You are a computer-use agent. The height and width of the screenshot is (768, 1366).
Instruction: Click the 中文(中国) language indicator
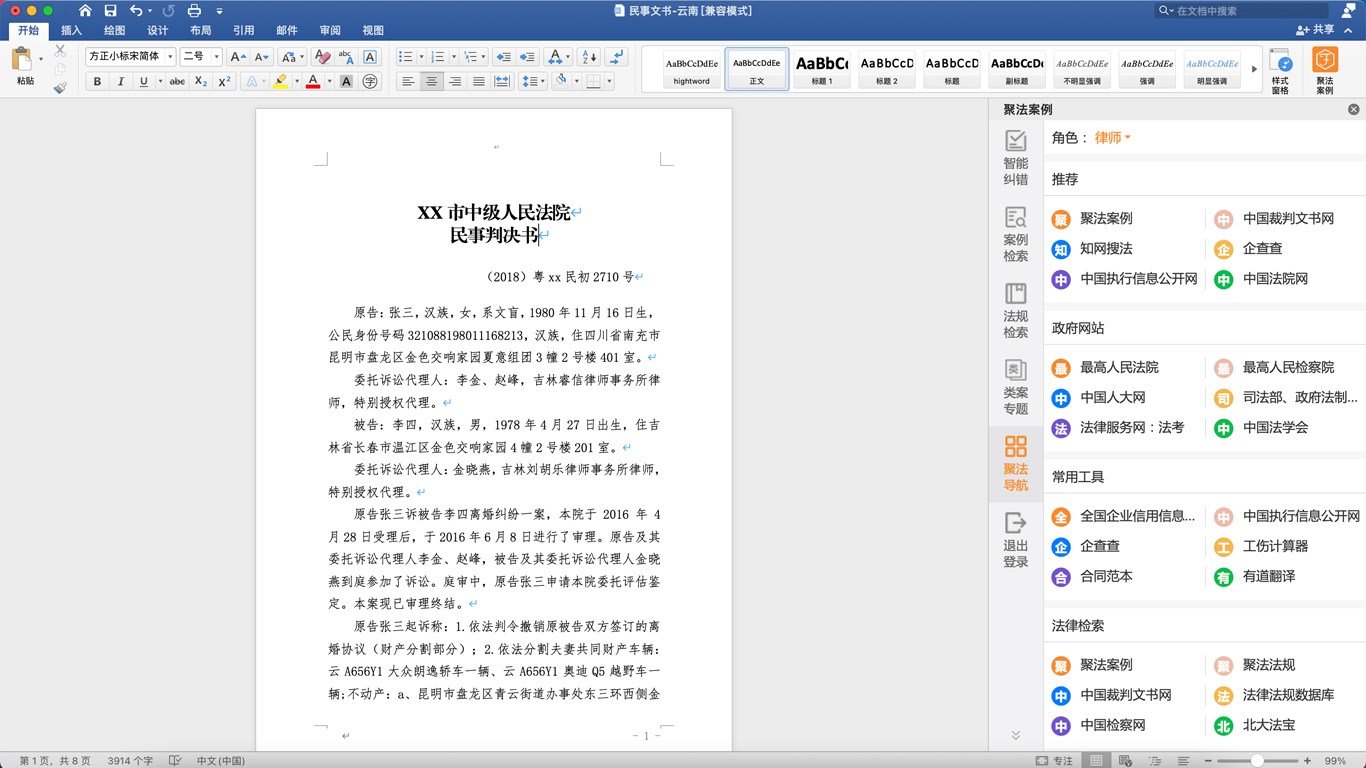point(220,761)
